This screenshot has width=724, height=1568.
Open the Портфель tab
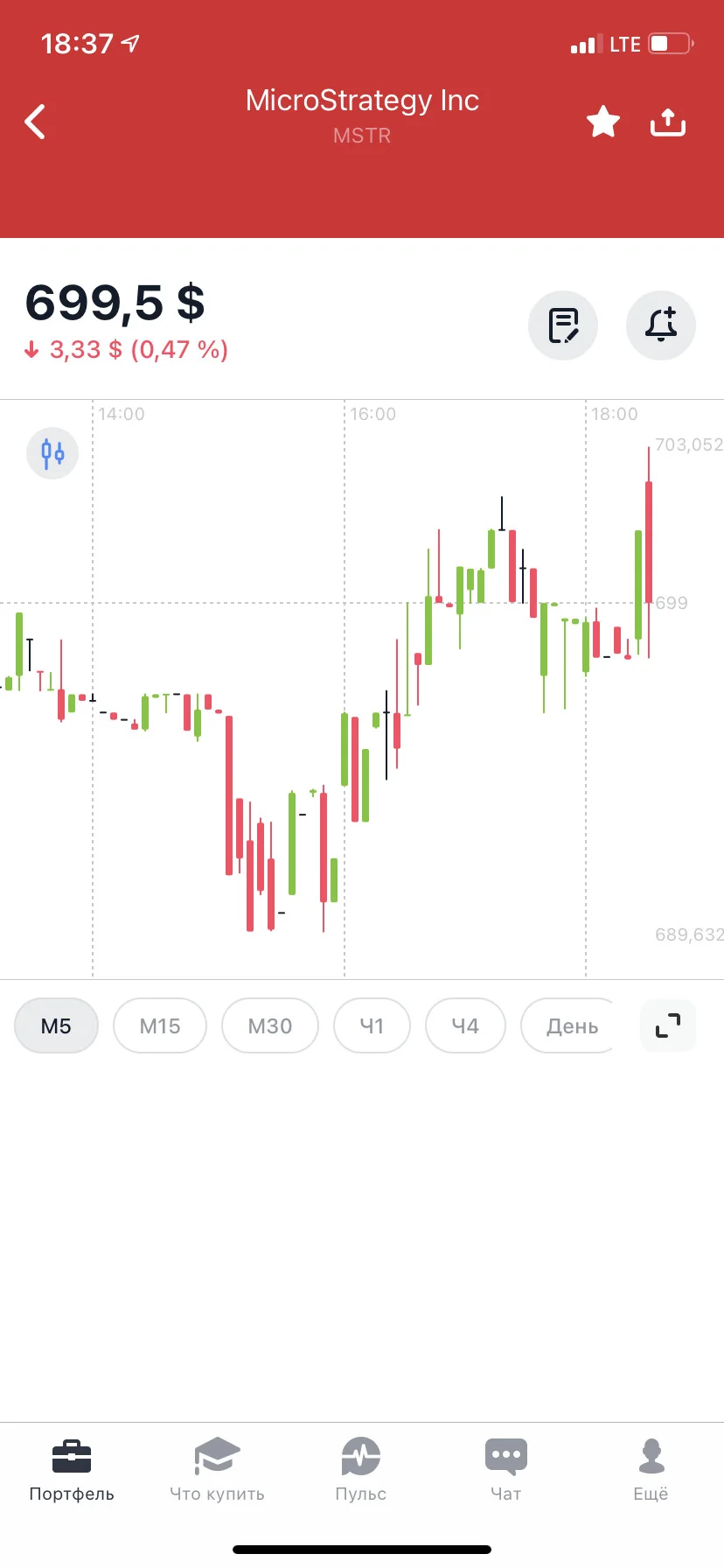72,1470
